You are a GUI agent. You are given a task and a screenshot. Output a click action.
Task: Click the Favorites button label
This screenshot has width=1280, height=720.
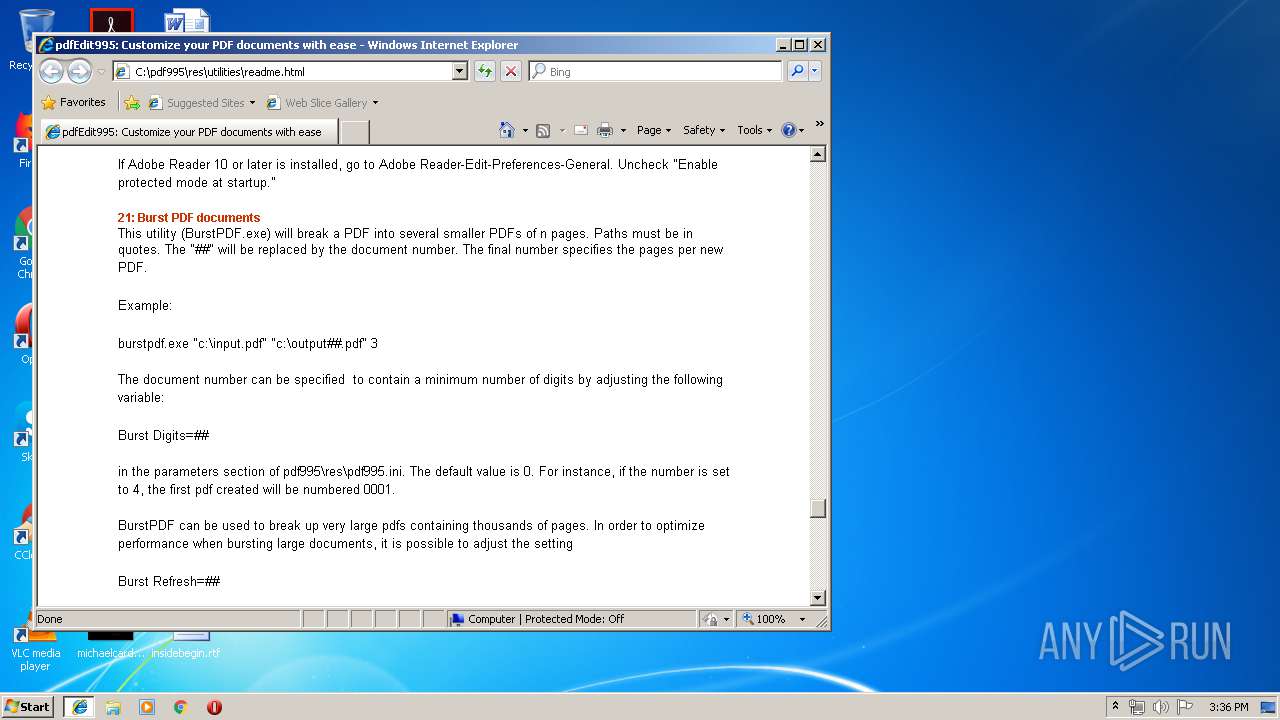(82, 102)
